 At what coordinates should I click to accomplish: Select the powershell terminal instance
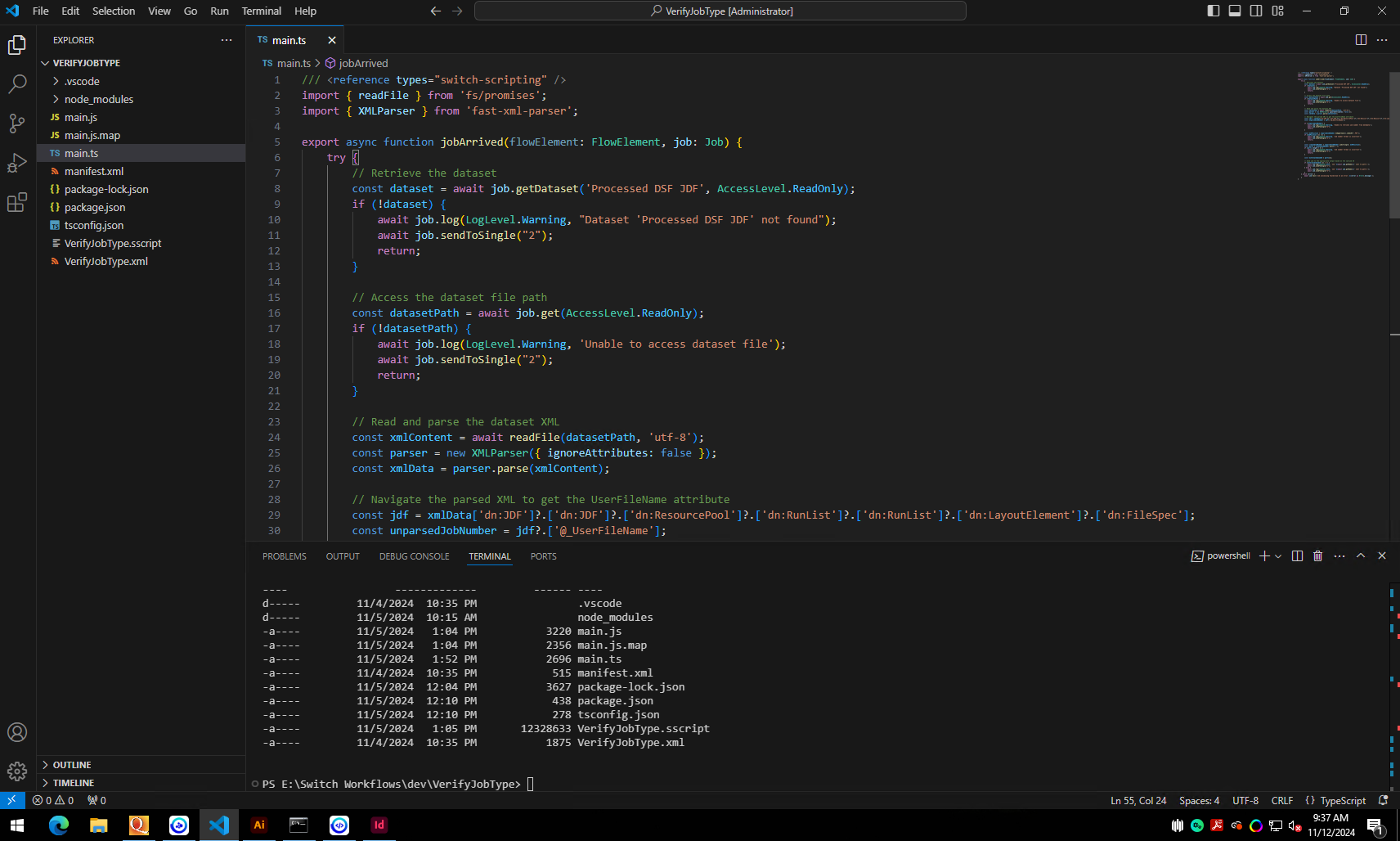coord(1221,556)
